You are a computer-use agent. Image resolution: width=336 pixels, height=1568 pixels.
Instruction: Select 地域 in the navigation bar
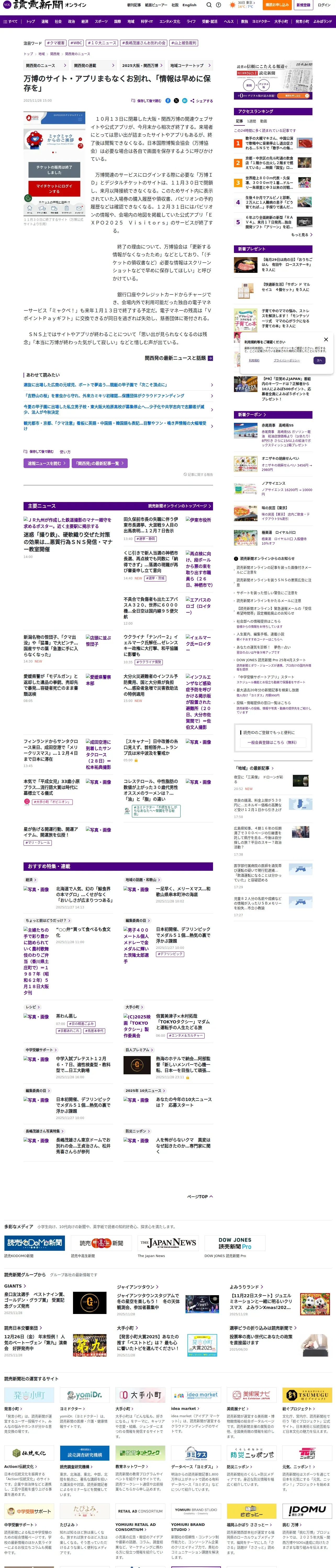[x=131, y=21]
